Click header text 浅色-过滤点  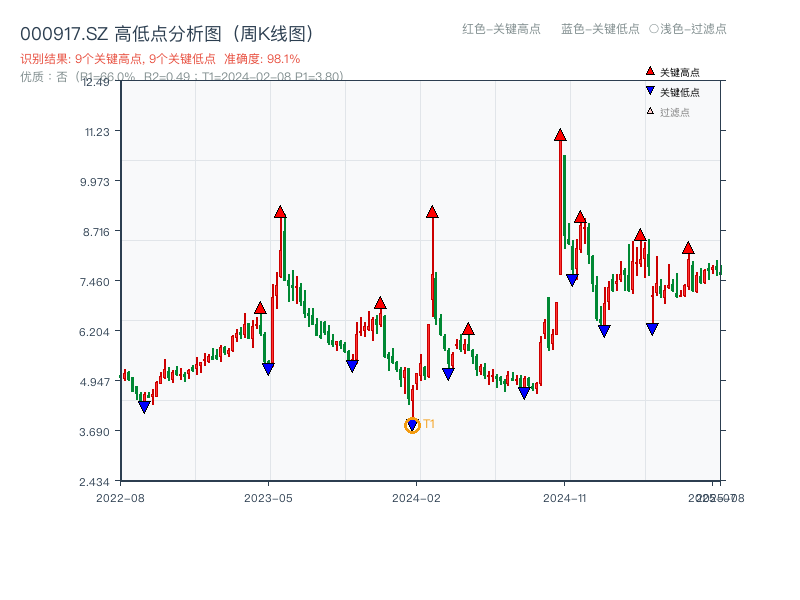tap(693, 29)
